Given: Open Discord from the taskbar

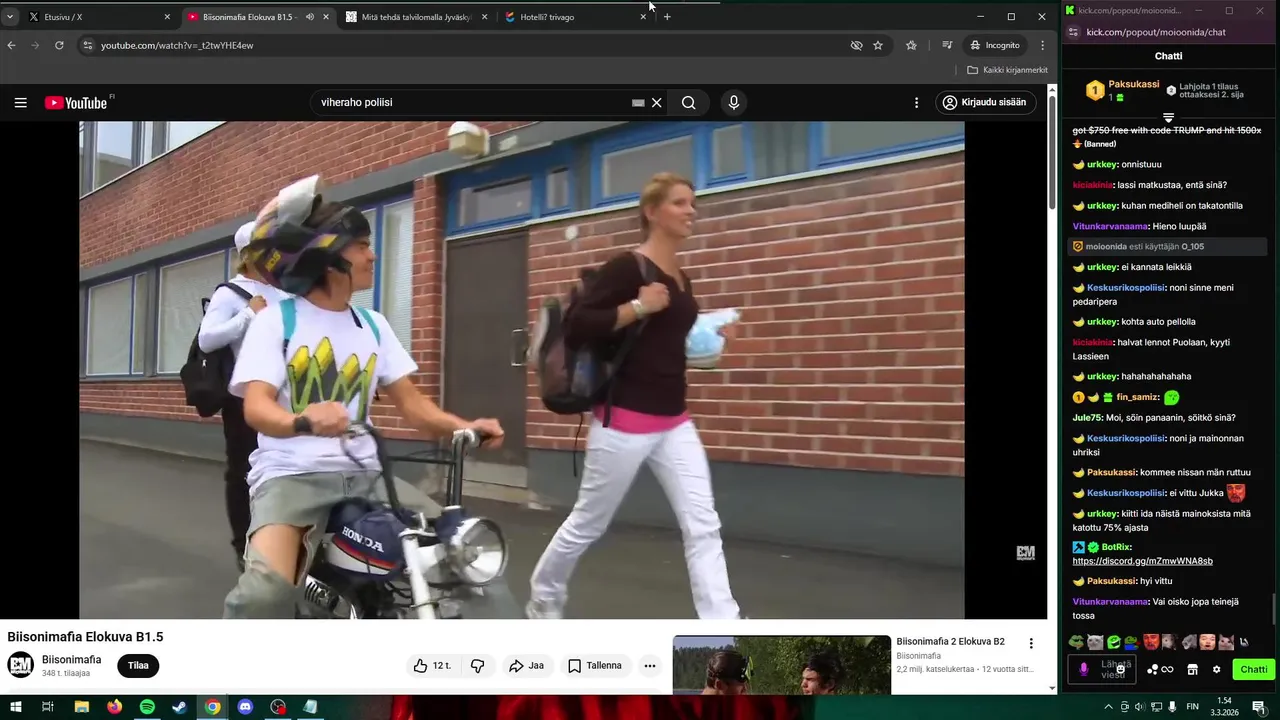Looking at the screenshot, I should 245,706.
